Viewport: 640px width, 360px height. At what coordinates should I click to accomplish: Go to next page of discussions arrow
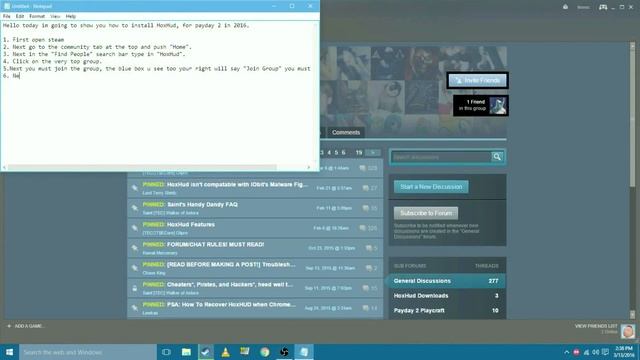(x=373, y=153)
